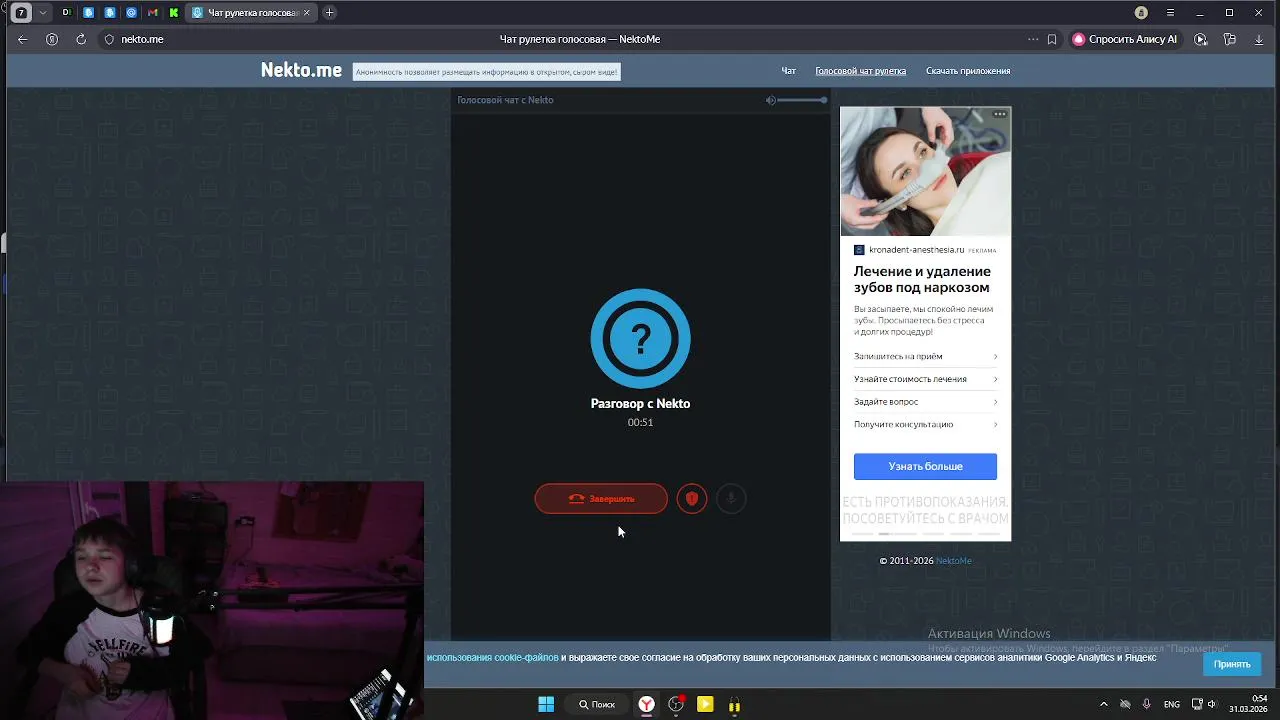Click the system tray microphone icon
1280x720 pixels.
tap(1146, 704)
